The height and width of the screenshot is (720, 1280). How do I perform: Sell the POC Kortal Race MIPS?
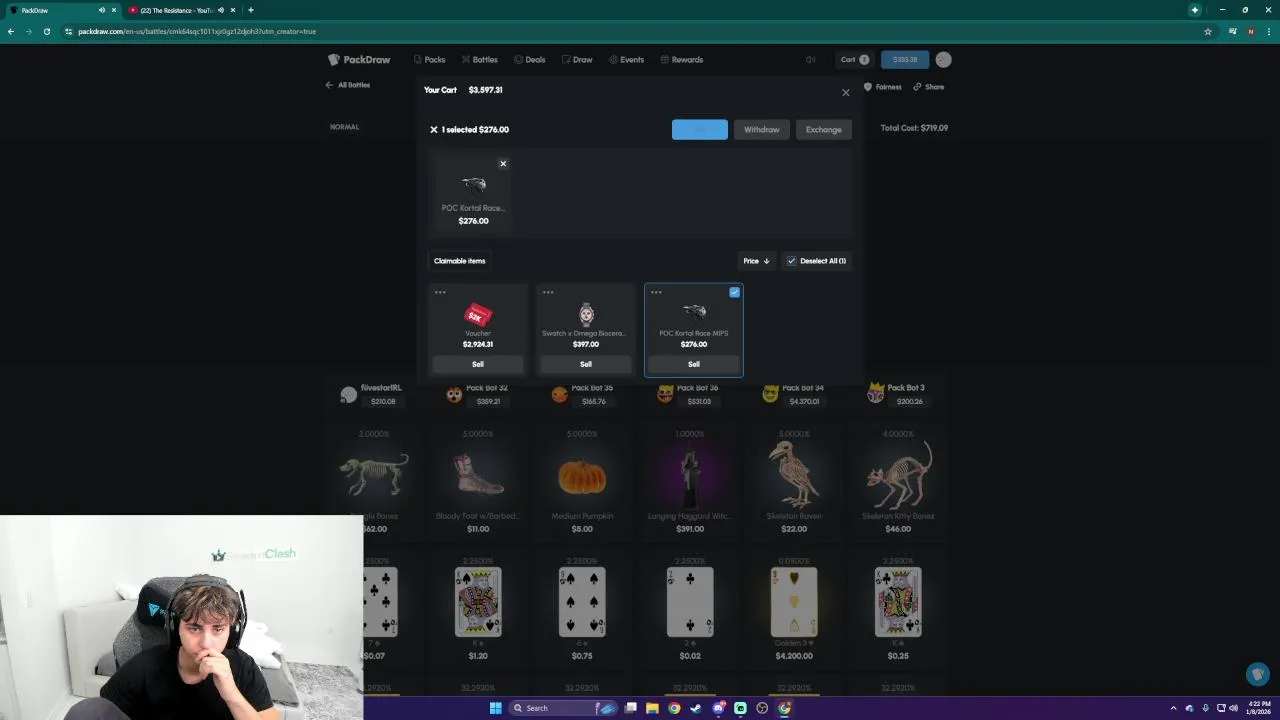point(694,364)
